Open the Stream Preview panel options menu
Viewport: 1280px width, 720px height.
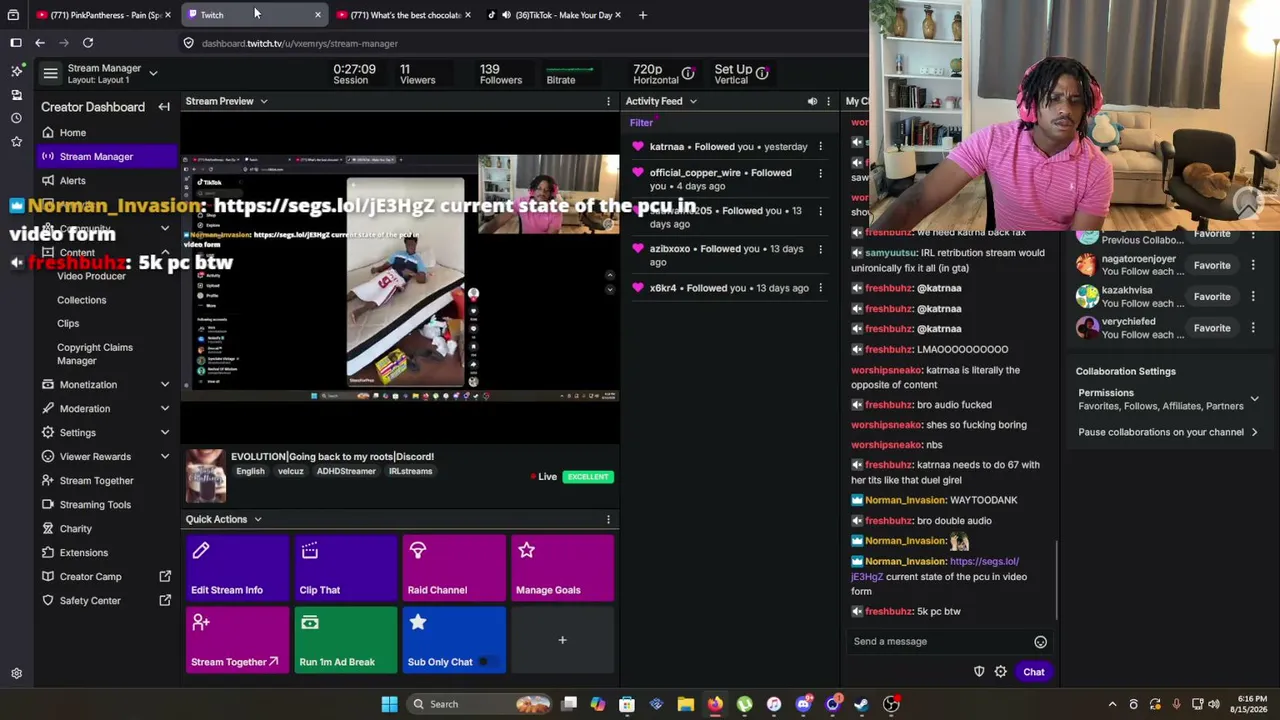[x=608, y=101]
